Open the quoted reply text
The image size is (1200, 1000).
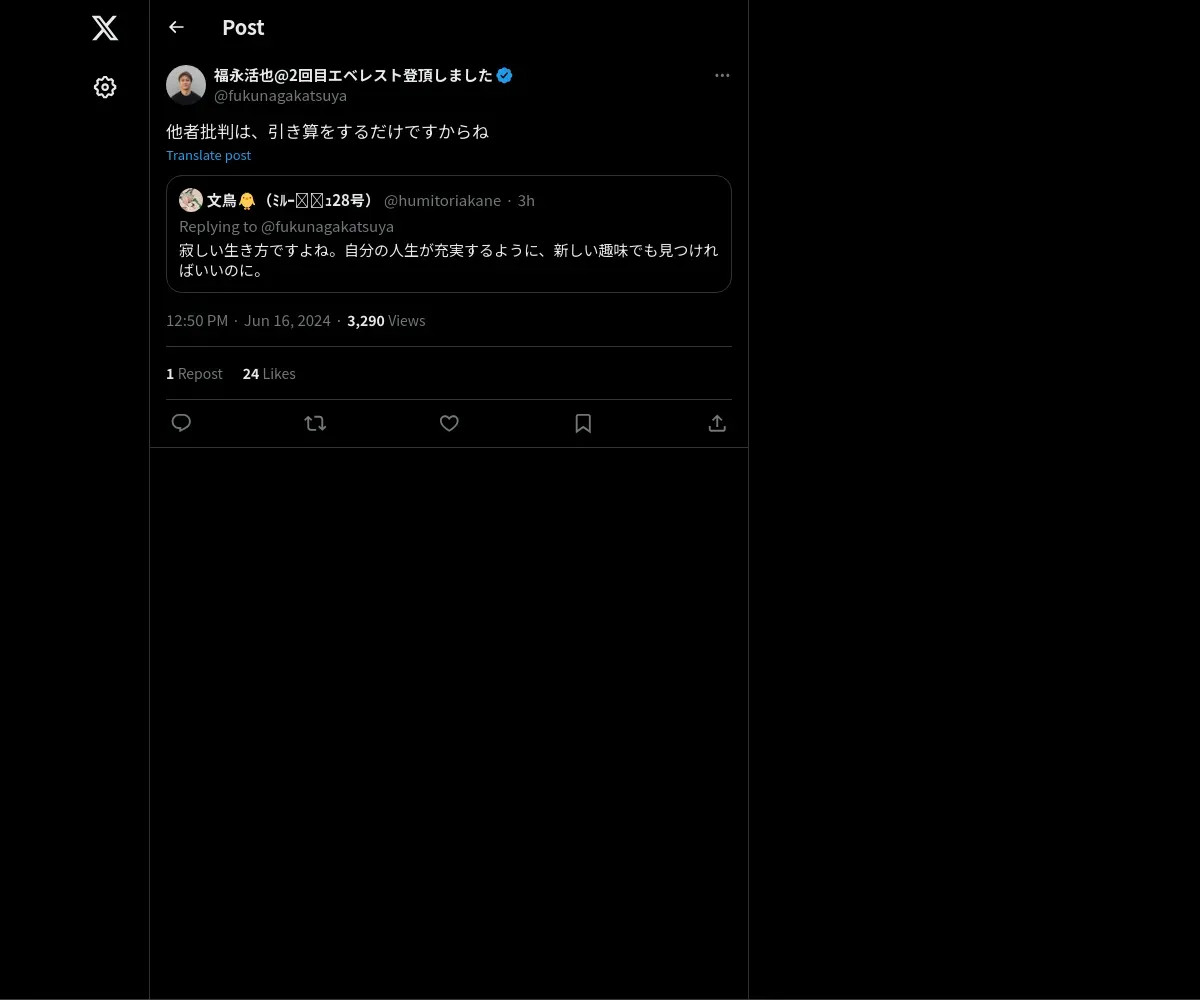click(x=449, y=260)
